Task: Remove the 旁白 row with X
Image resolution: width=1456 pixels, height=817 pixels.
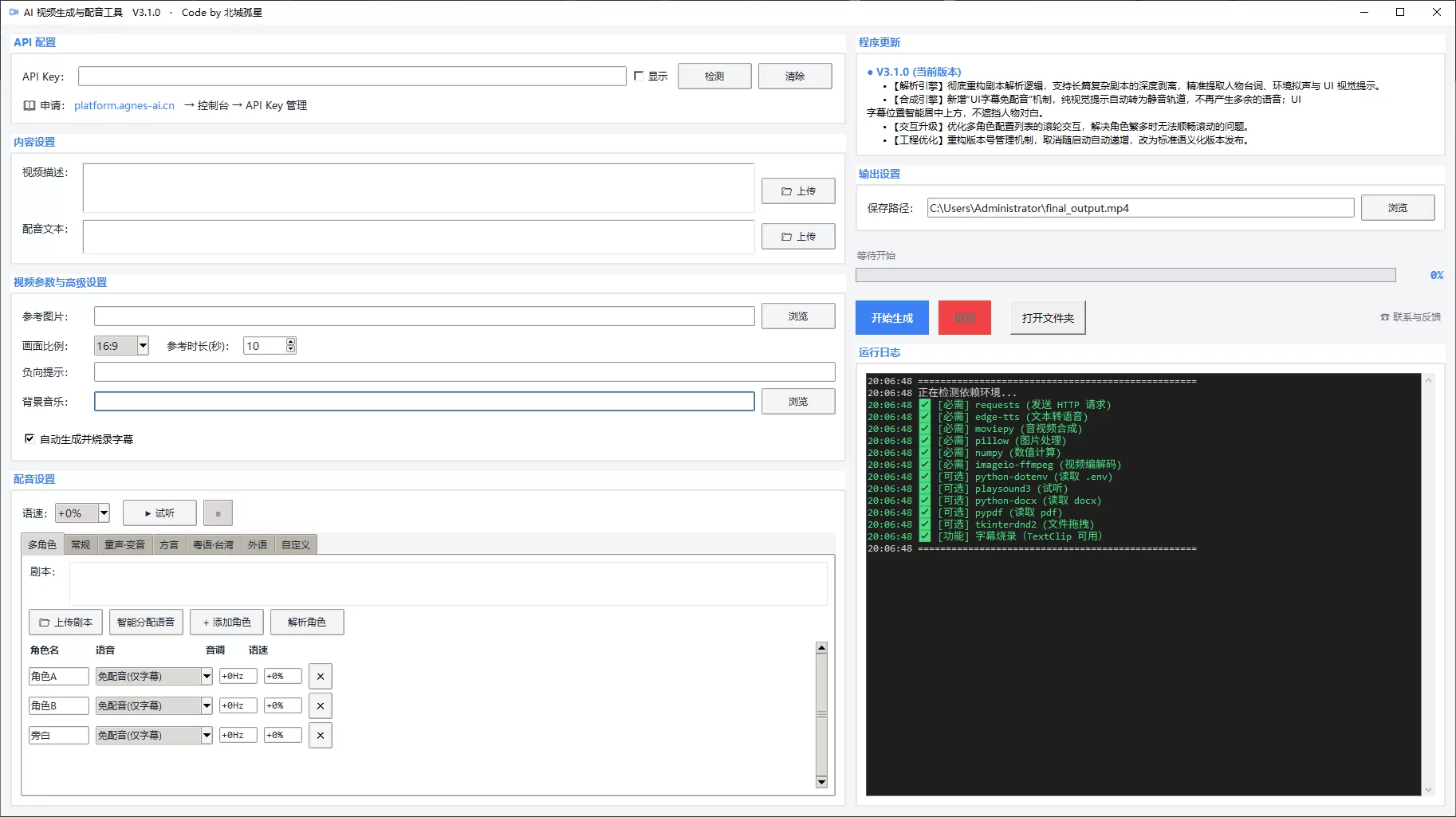Action: [321, 736]
